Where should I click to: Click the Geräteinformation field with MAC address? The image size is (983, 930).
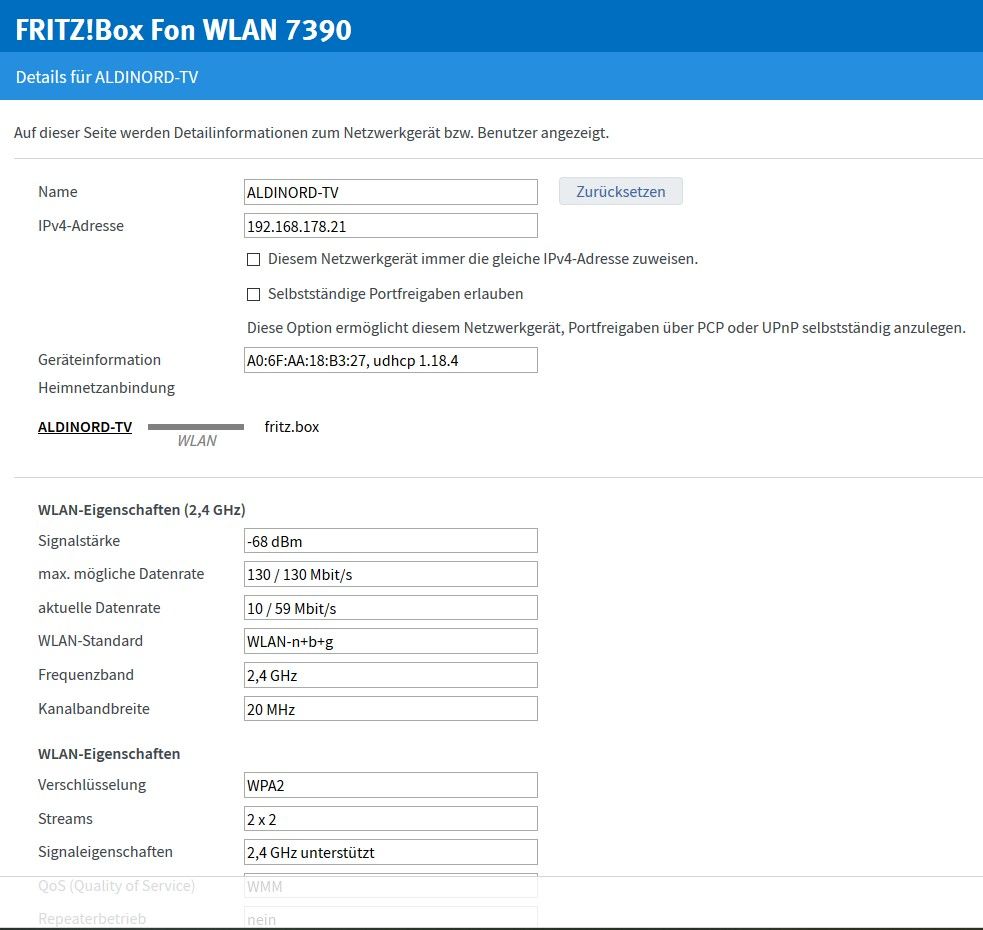390,360
